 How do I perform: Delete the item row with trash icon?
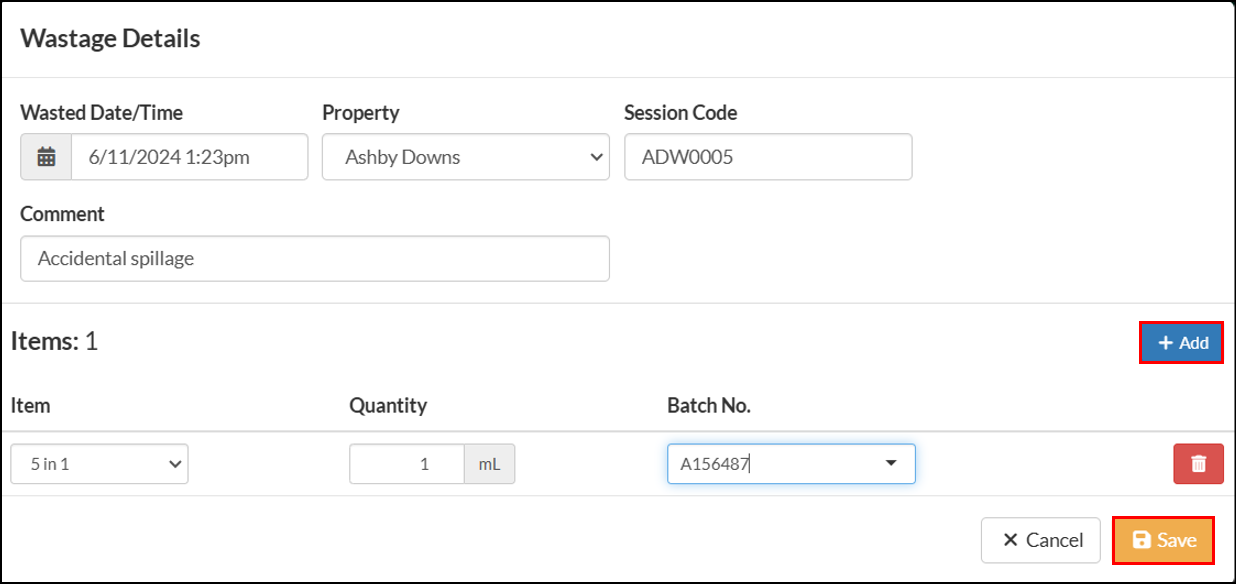(x=1198, y=464)
